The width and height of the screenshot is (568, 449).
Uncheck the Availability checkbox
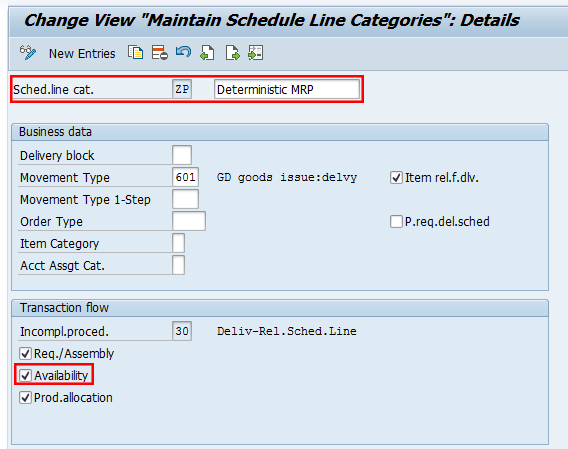click(25, 375)
